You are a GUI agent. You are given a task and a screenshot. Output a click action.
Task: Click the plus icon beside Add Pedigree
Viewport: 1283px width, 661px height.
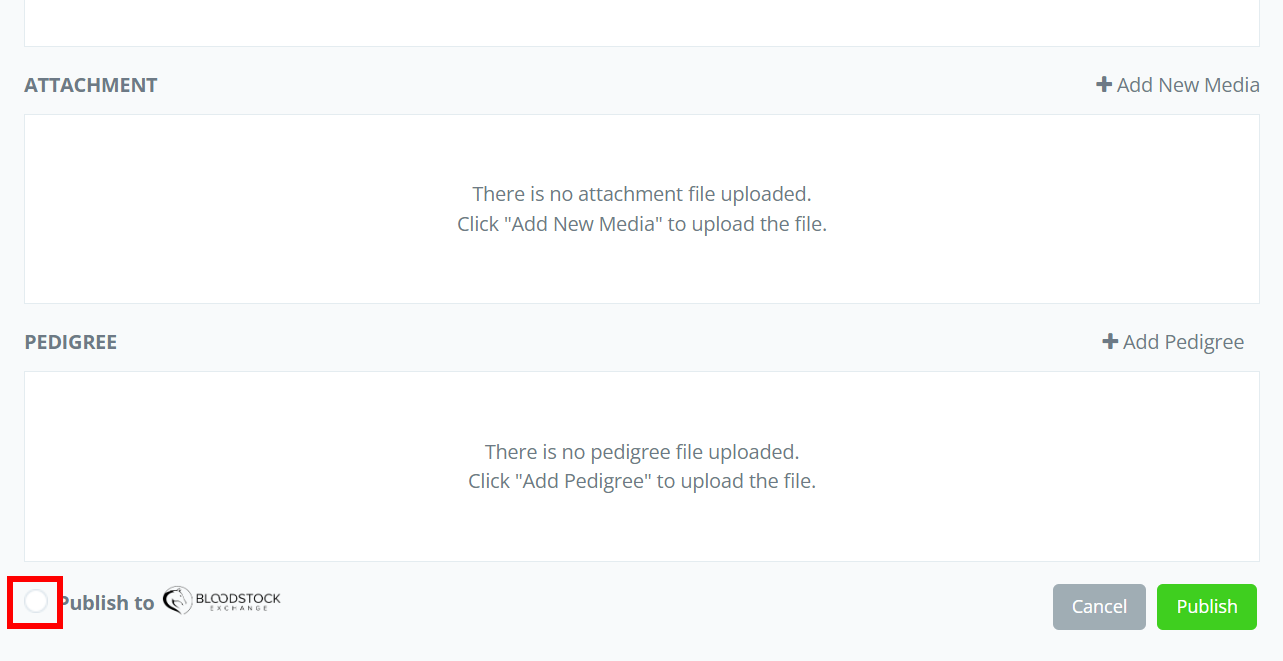1110,342
